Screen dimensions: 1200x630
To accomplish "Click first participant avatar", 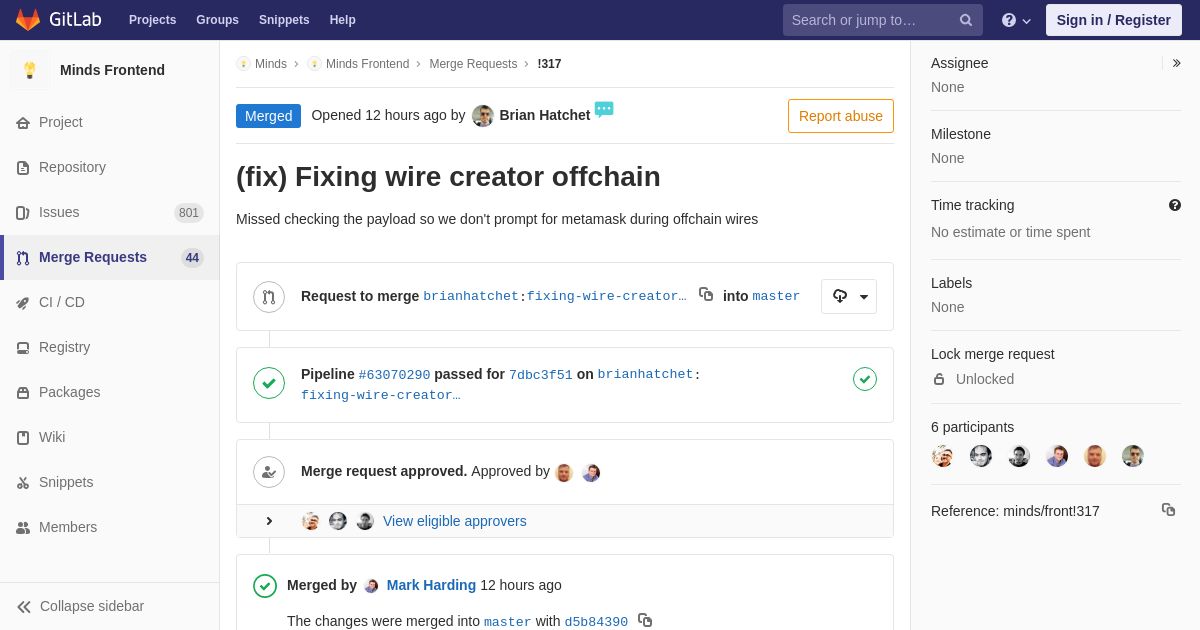I will pos(942,456).
